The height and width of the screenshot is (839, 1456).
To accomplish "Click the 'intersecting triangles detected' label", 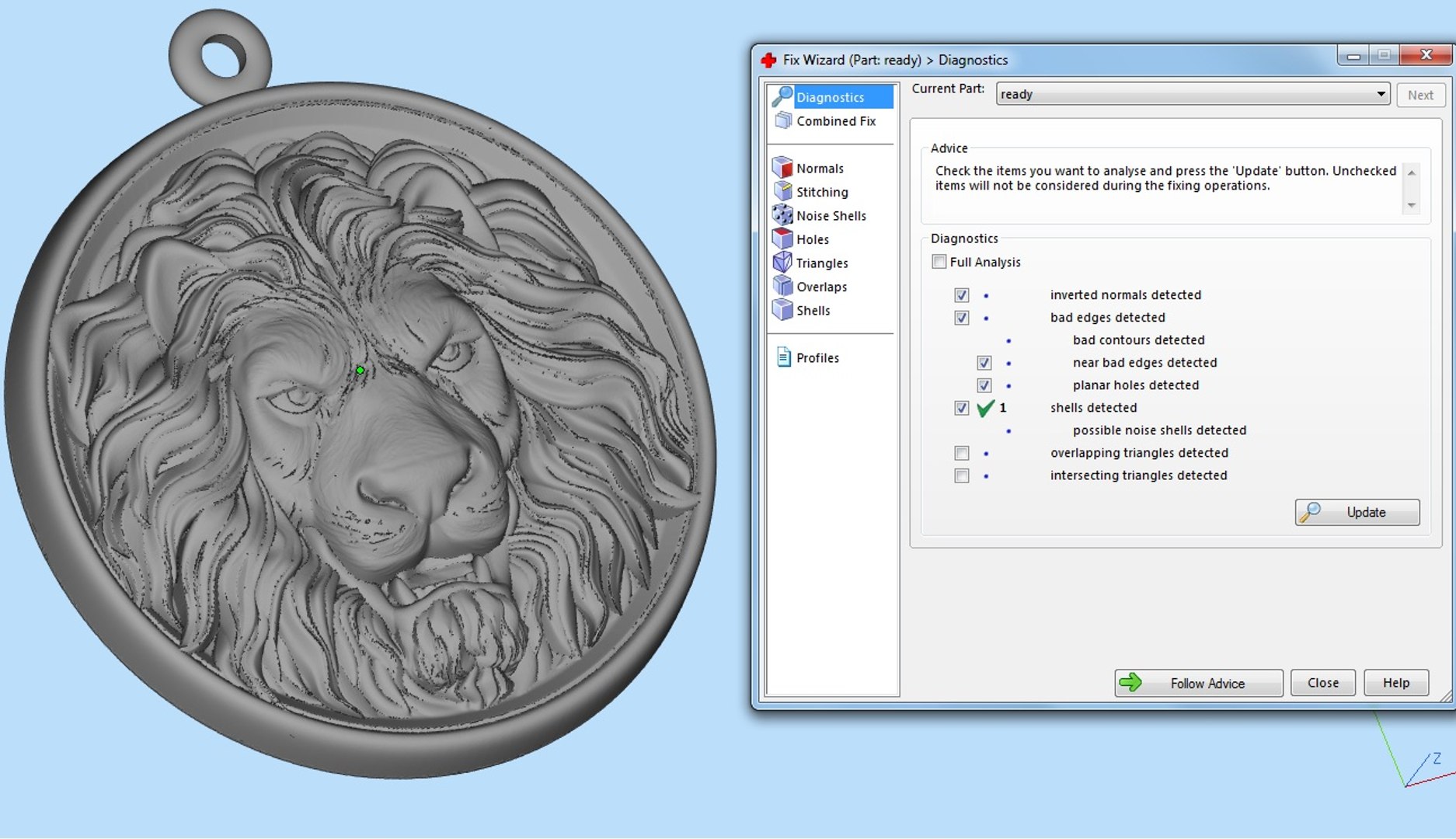I will (1138, 475).
